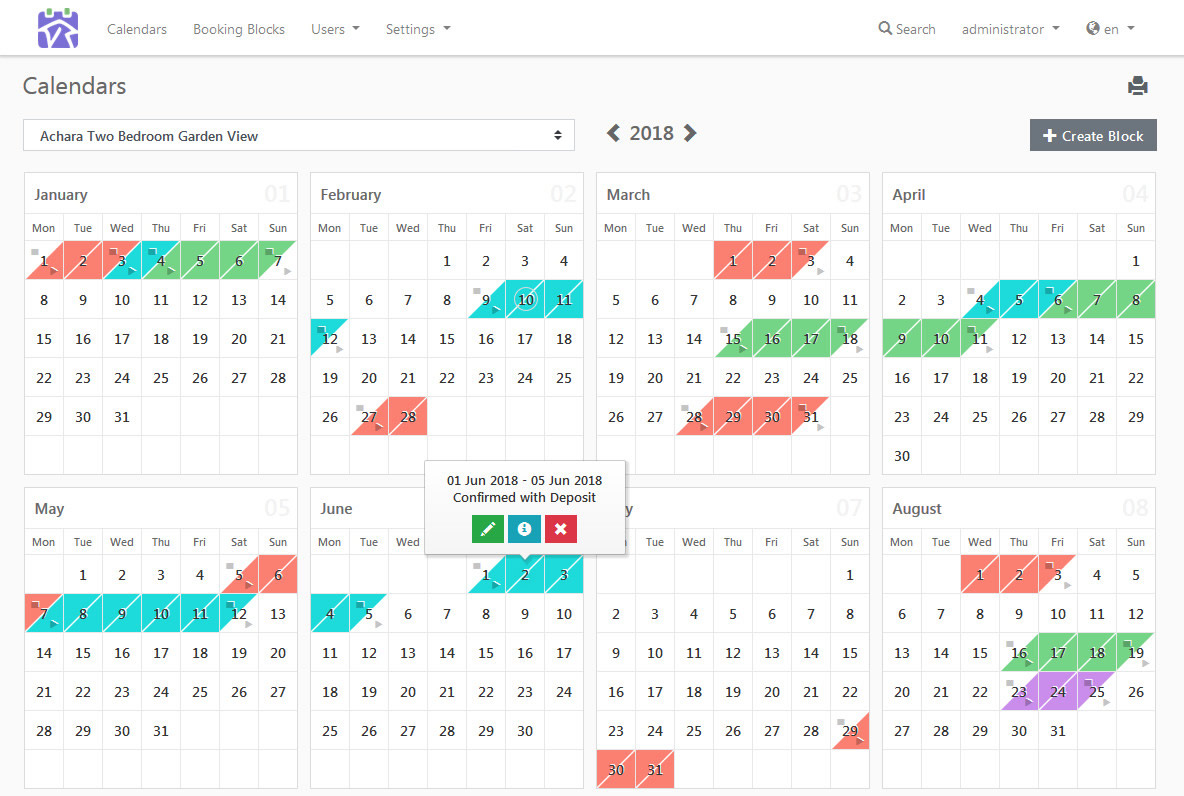
Task: Open the property selector showing Achara Two Bedroom Garden View
Action: click(299, 135)
